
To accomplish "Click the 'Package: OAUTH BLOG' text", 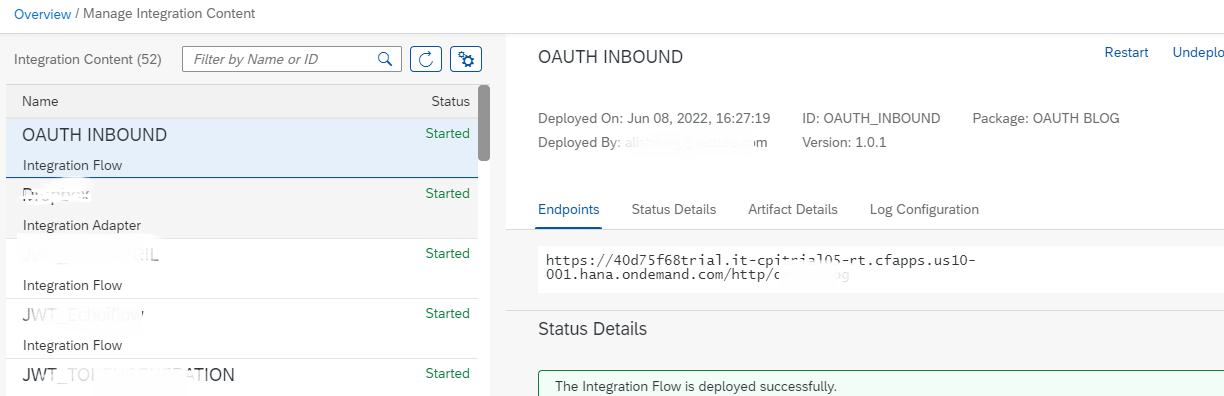I will (x=1046, y=118).
